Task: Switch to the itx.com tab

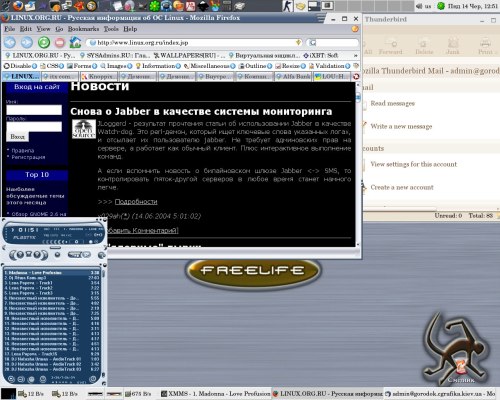Action: tap(60, 77)
